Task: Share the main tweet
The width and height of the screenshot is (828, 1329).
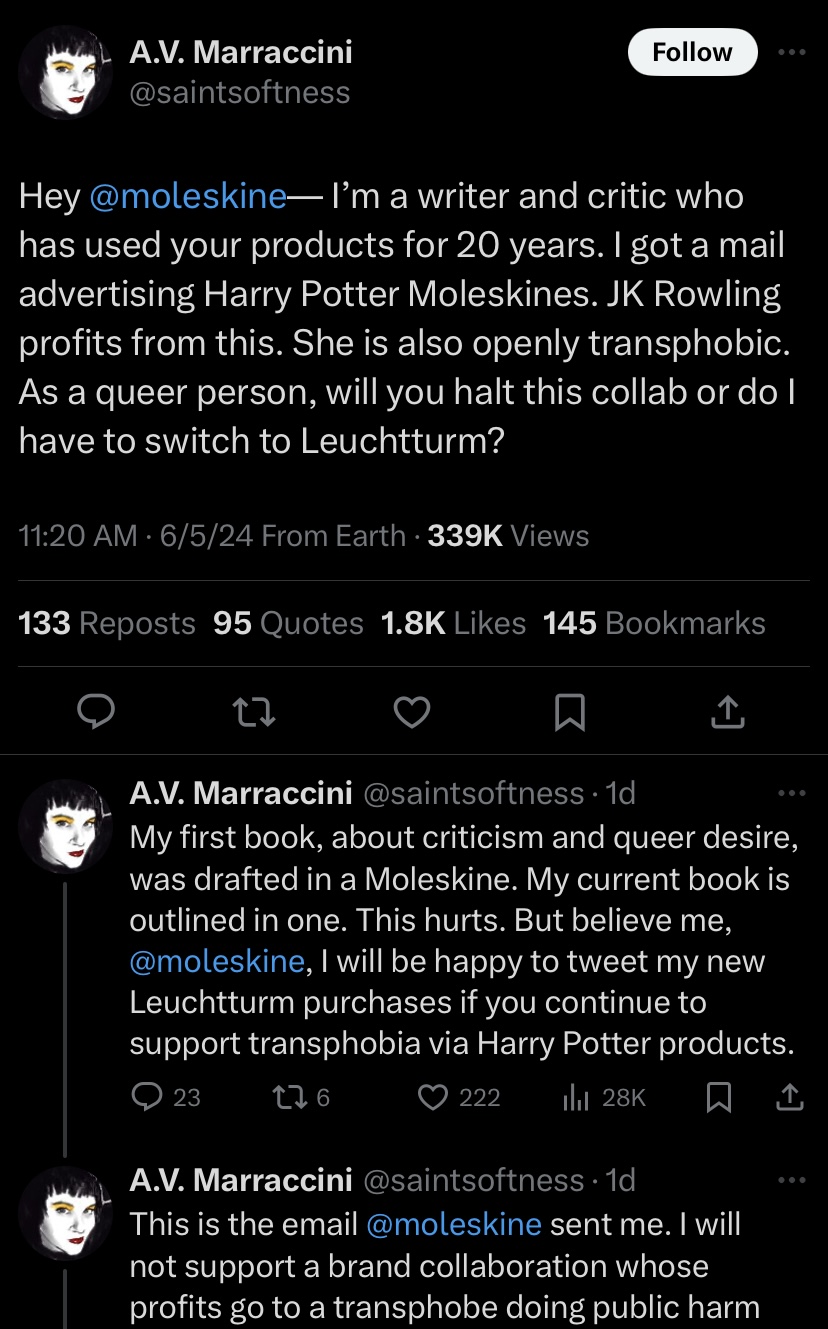Action: [728, 711]
